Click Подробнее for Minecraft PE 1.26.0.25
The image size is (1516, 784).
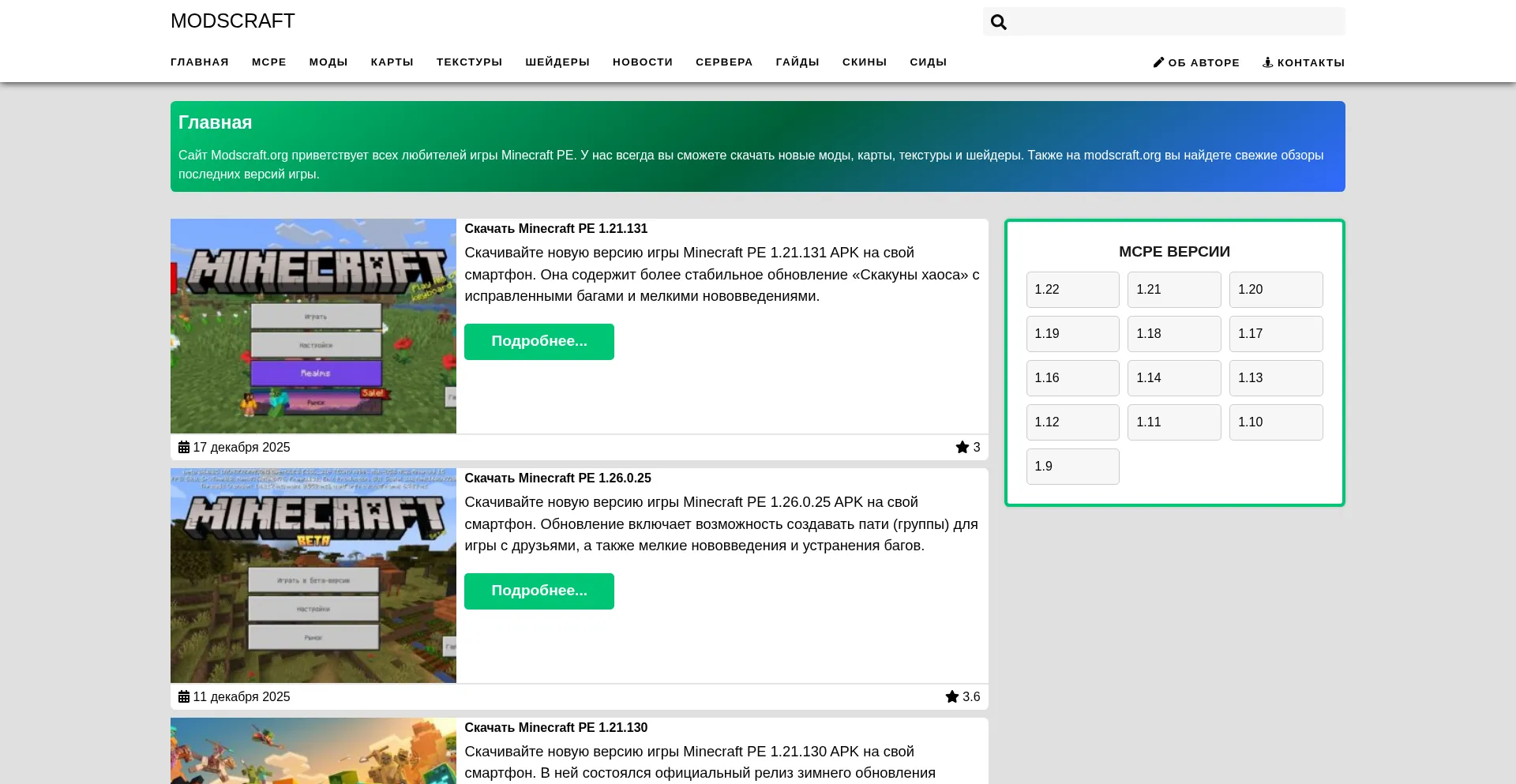539,591
